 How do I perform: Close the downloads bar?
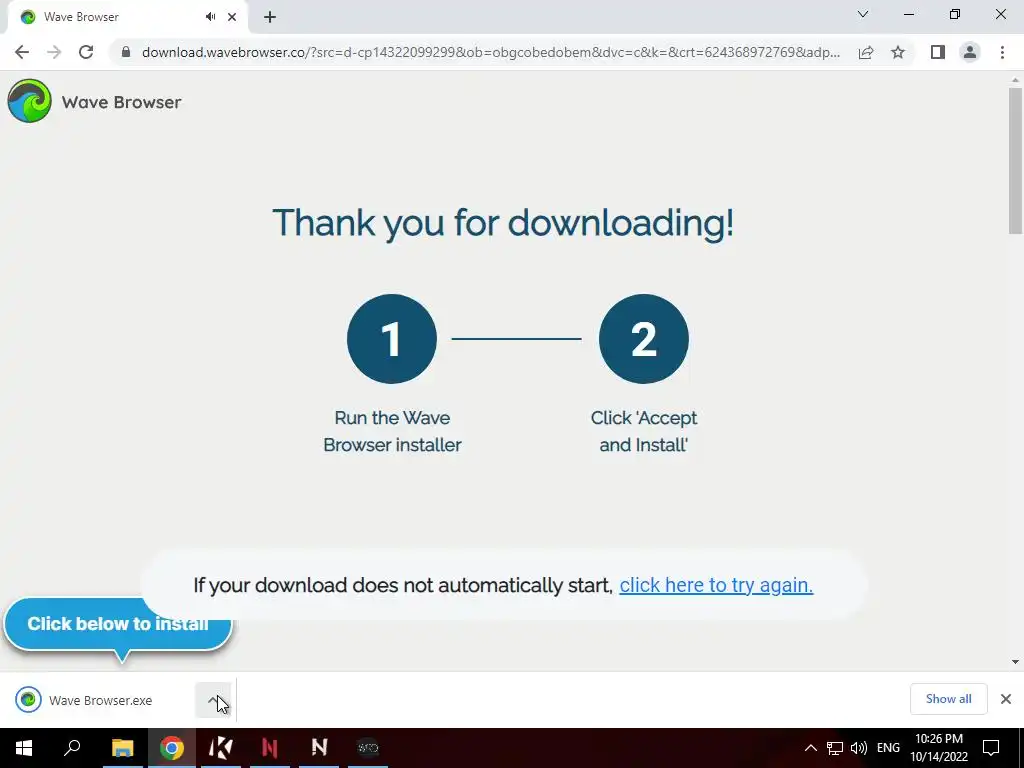(1006, 699)
